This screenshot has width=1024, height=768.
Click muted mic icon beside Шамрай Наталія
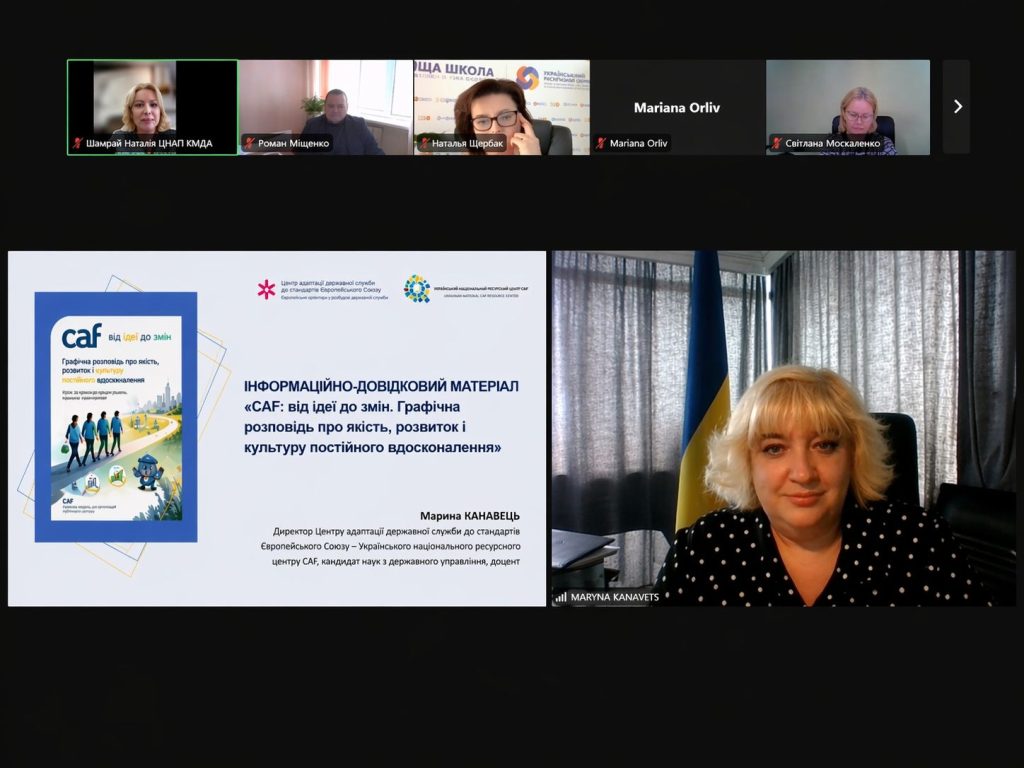(x=77, y=144)
